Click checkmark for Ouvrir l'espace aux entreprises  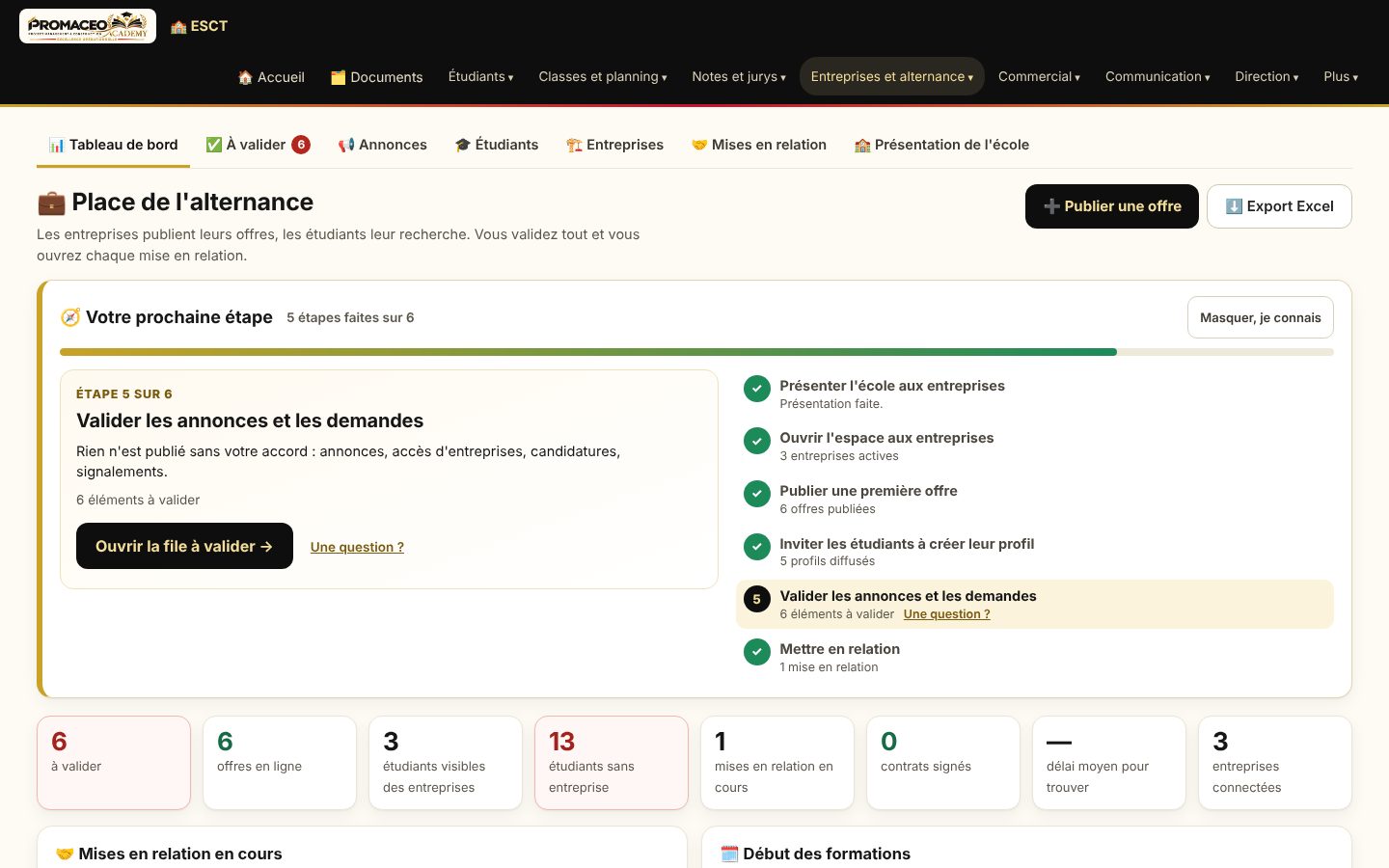(757, 441)
